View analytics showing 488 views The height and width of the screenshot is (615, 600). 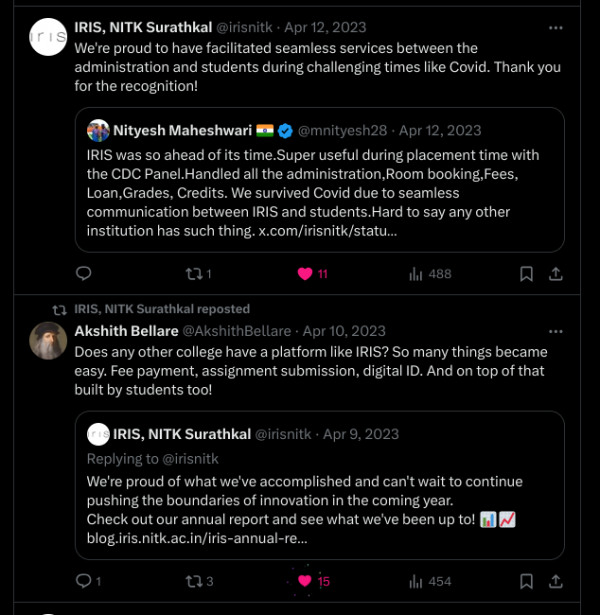coord(417,274)
